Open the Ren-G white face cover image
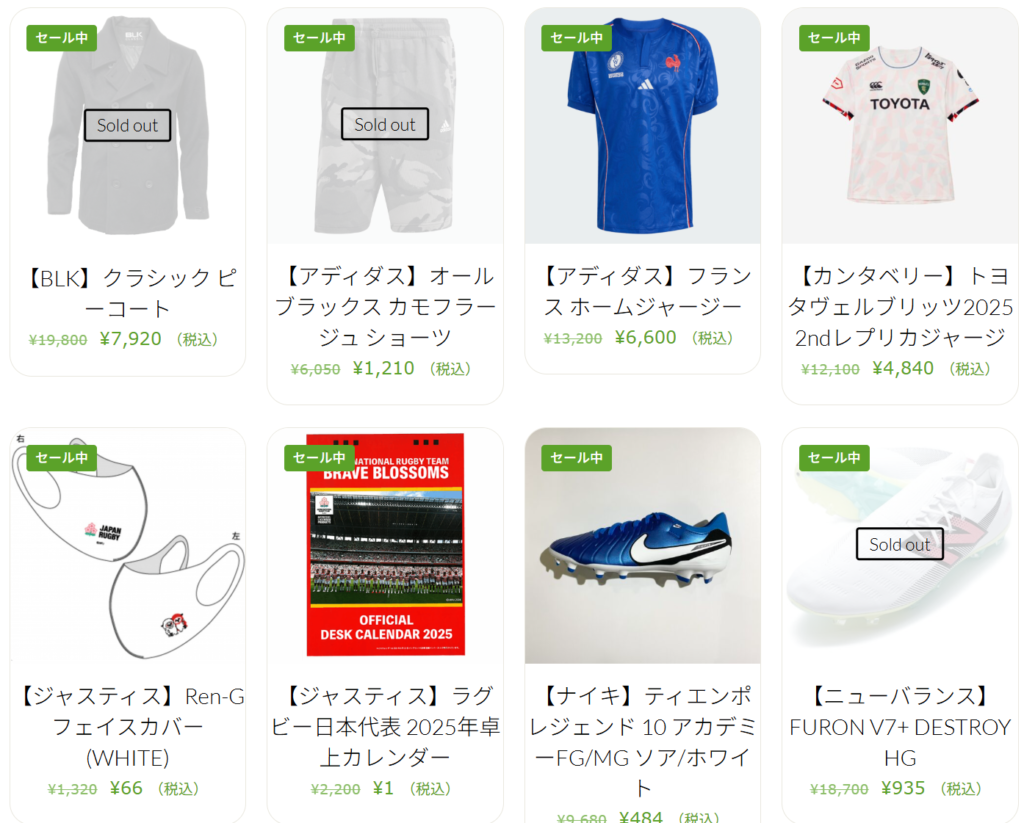The width and height of the screenshot is (1024, 823). (x=128, y=546)
